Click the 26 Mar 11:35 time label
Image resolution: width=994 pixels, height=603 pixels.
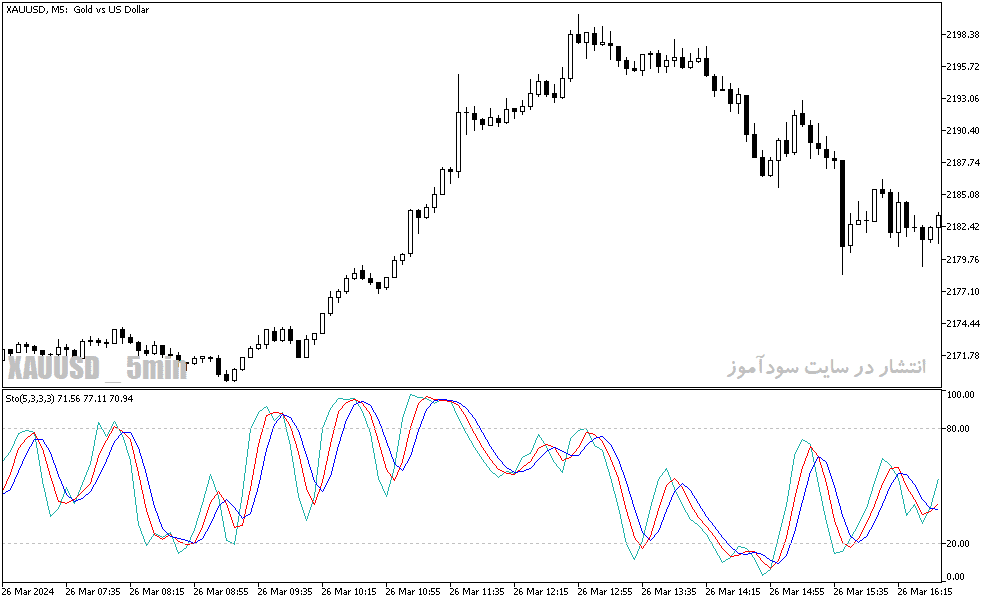click(476, 592)
